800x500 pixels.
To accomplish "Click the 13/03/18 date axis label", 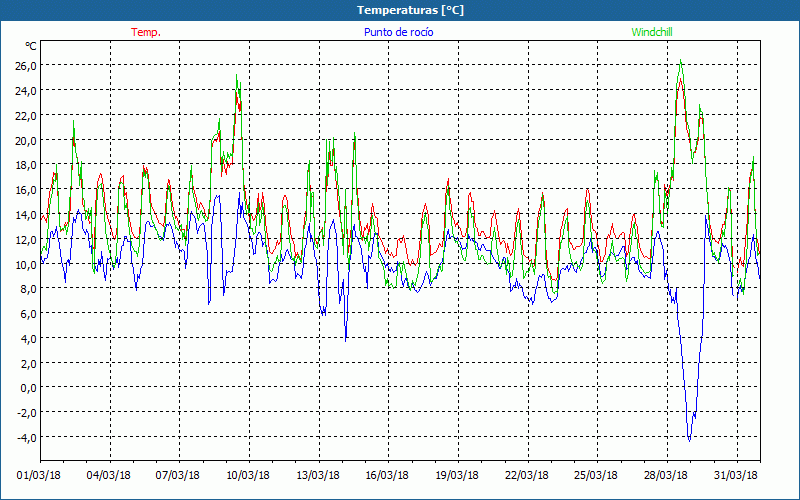I will [x=318, y=475].
